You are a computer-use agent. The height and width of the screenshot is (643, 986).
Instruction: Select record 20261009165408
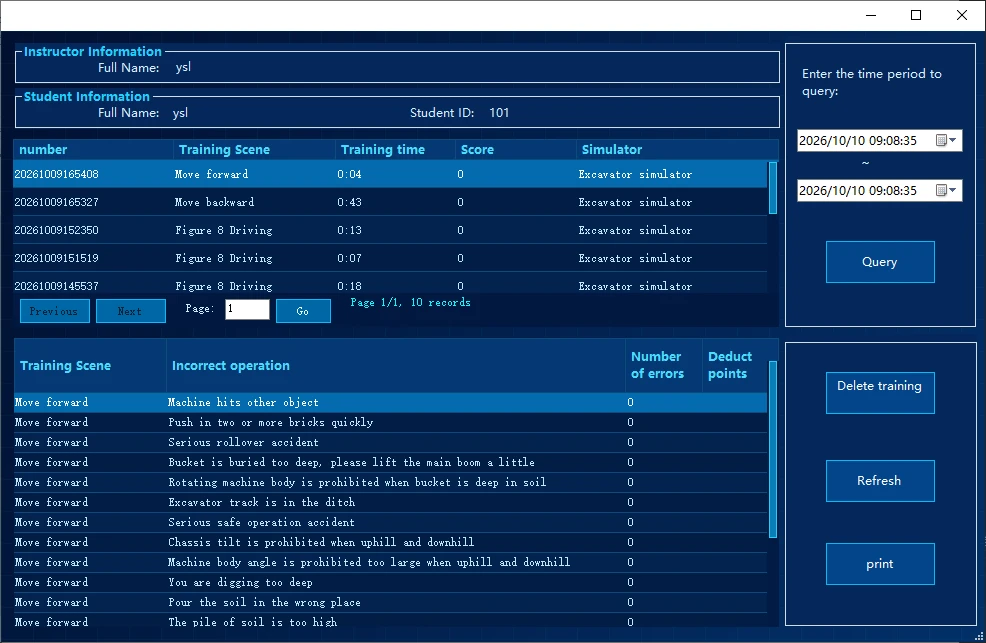click(x=390, y=174)
